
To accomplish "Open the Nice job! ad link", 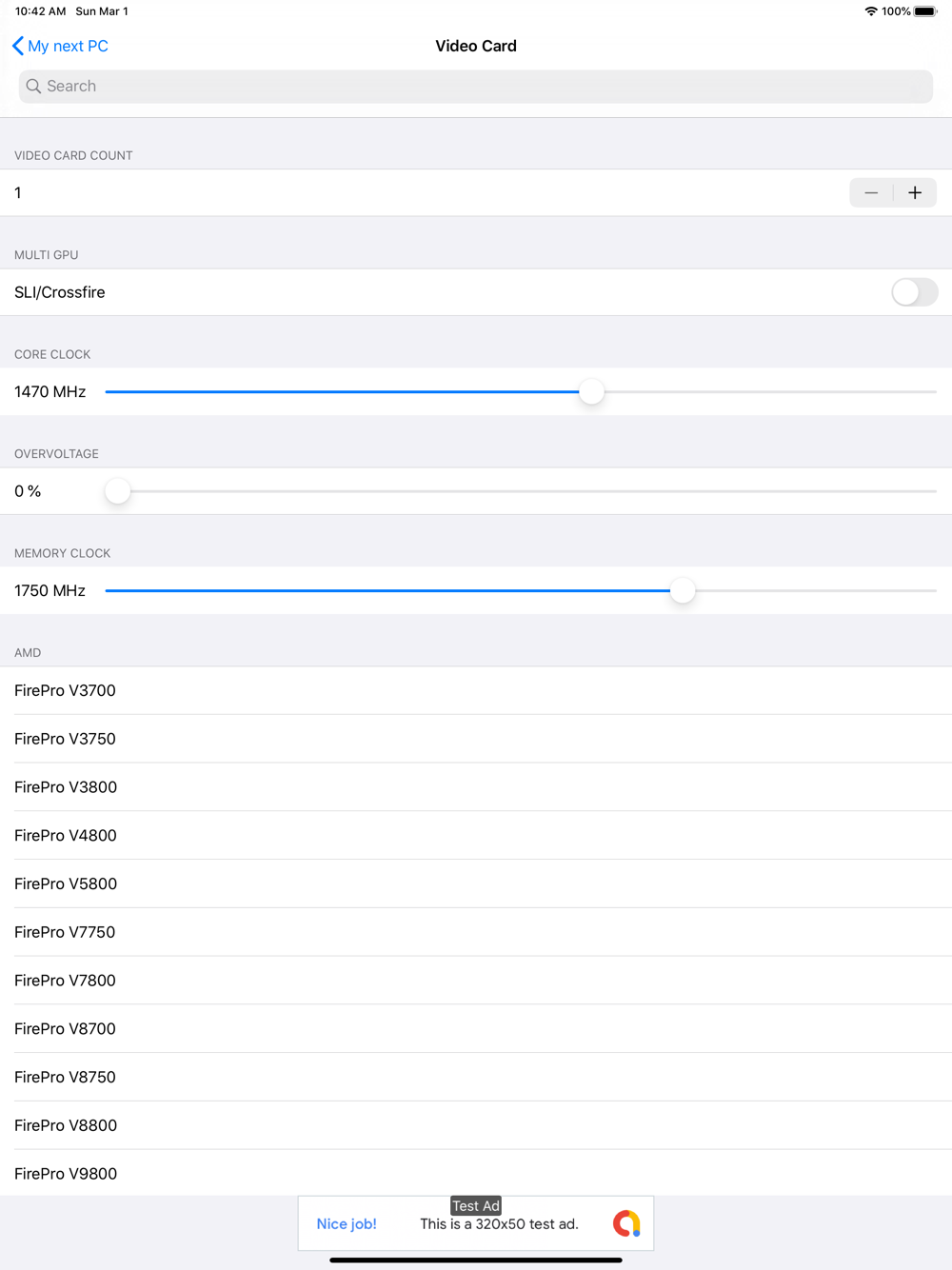I will coord(347,1224).
